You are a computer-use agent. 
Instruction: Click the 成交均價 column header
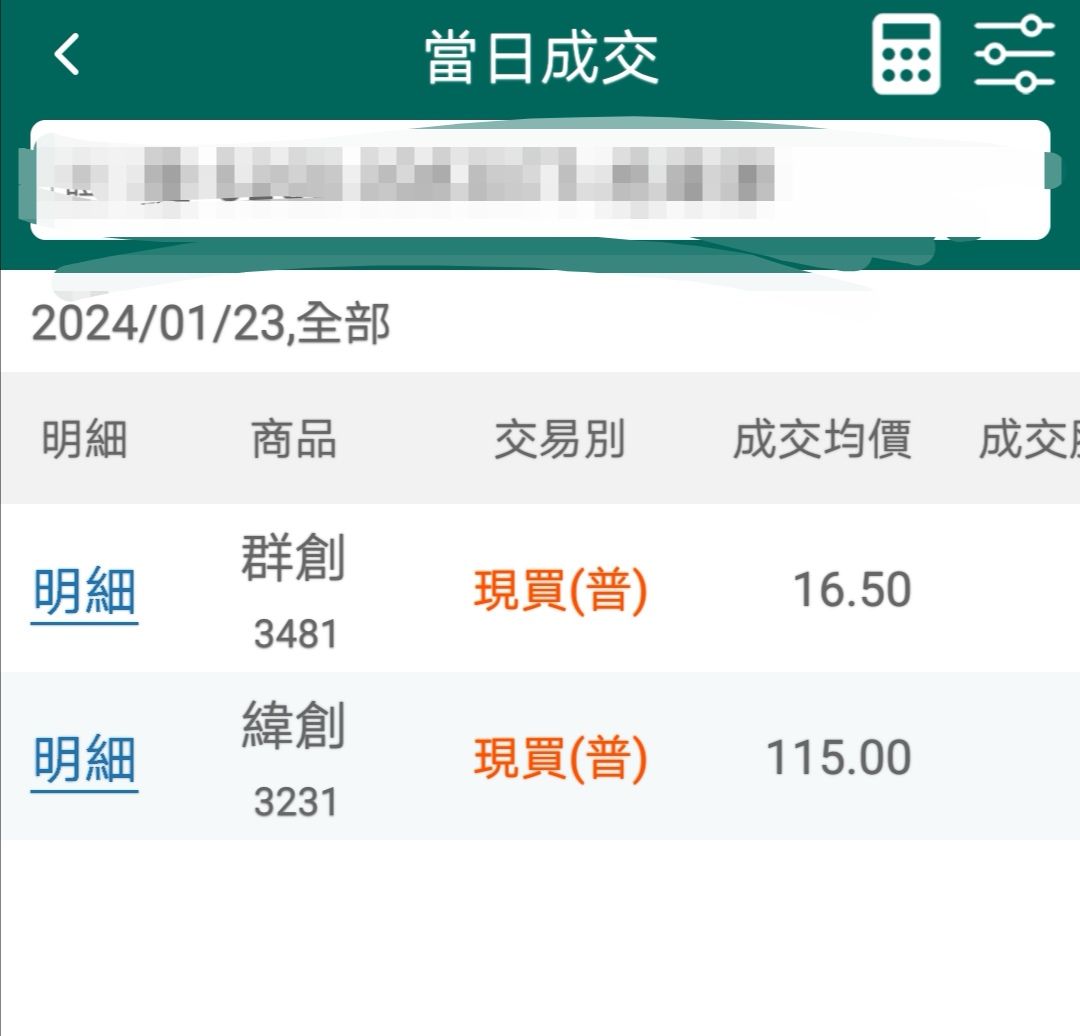821,439
